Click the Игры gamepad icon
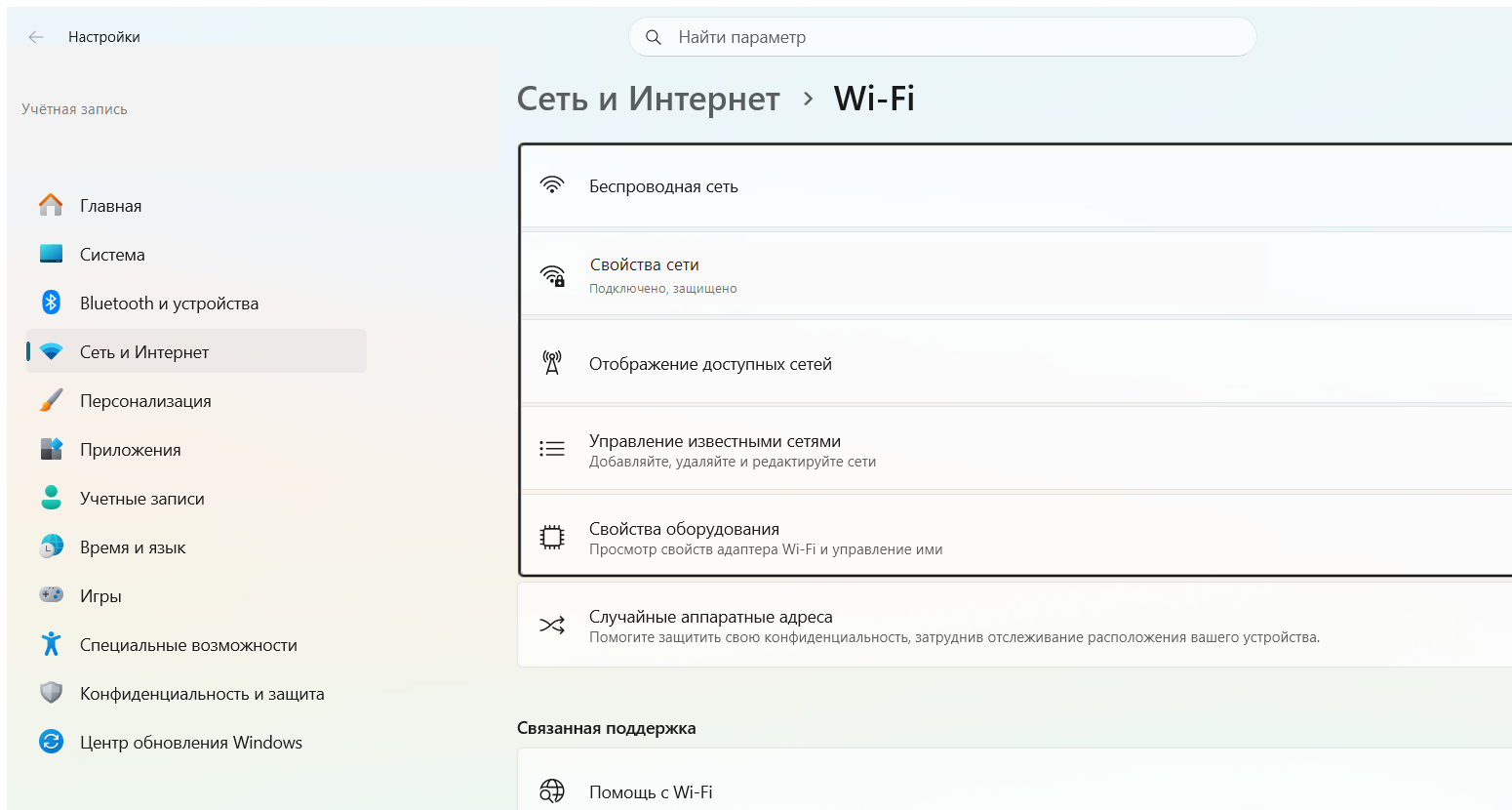Image resolution: width=1512 pixels, height=810 pixels. pyautogui.click(x=51, y=594)
